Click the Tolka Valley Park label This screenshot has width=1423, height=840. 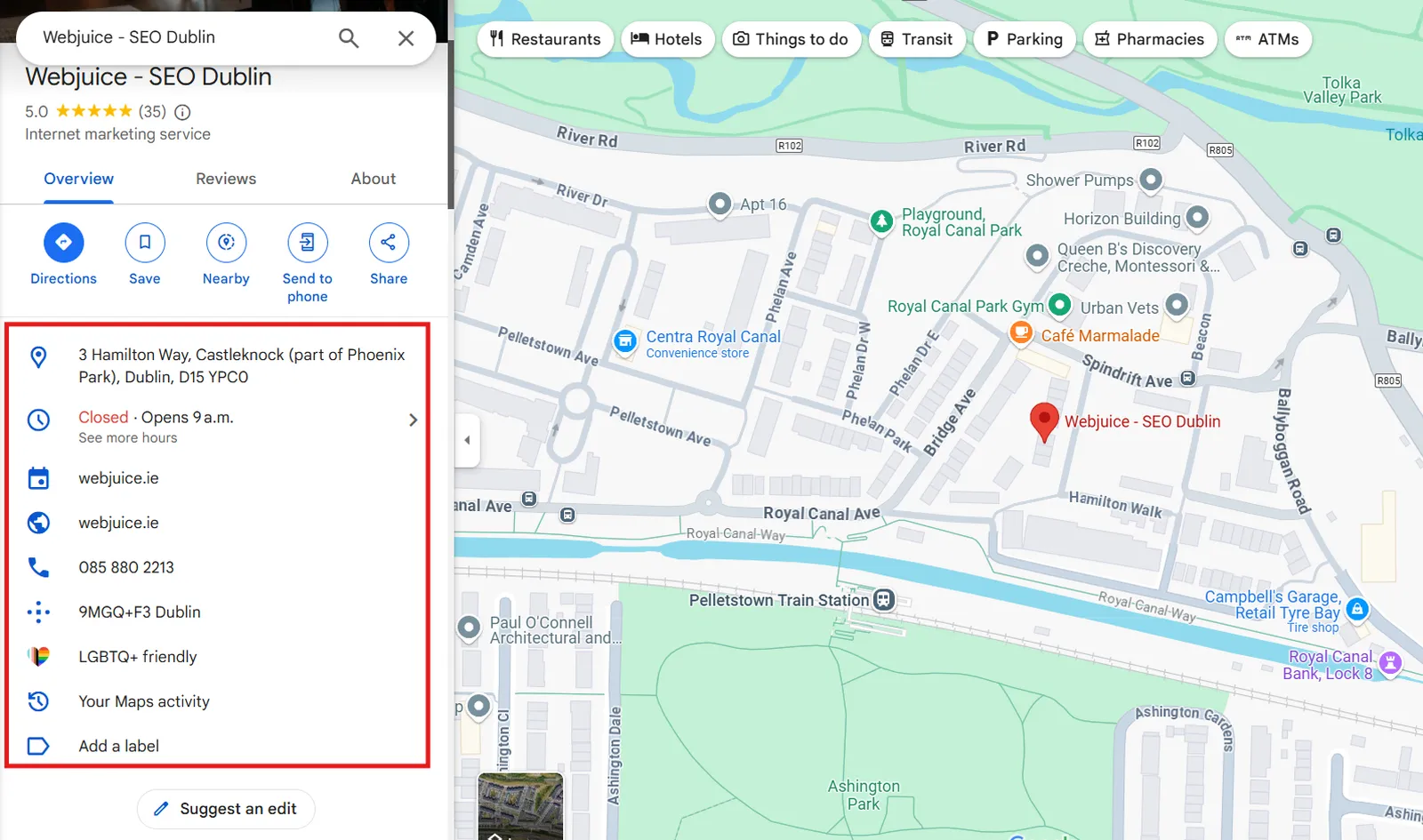point(1342,90)
